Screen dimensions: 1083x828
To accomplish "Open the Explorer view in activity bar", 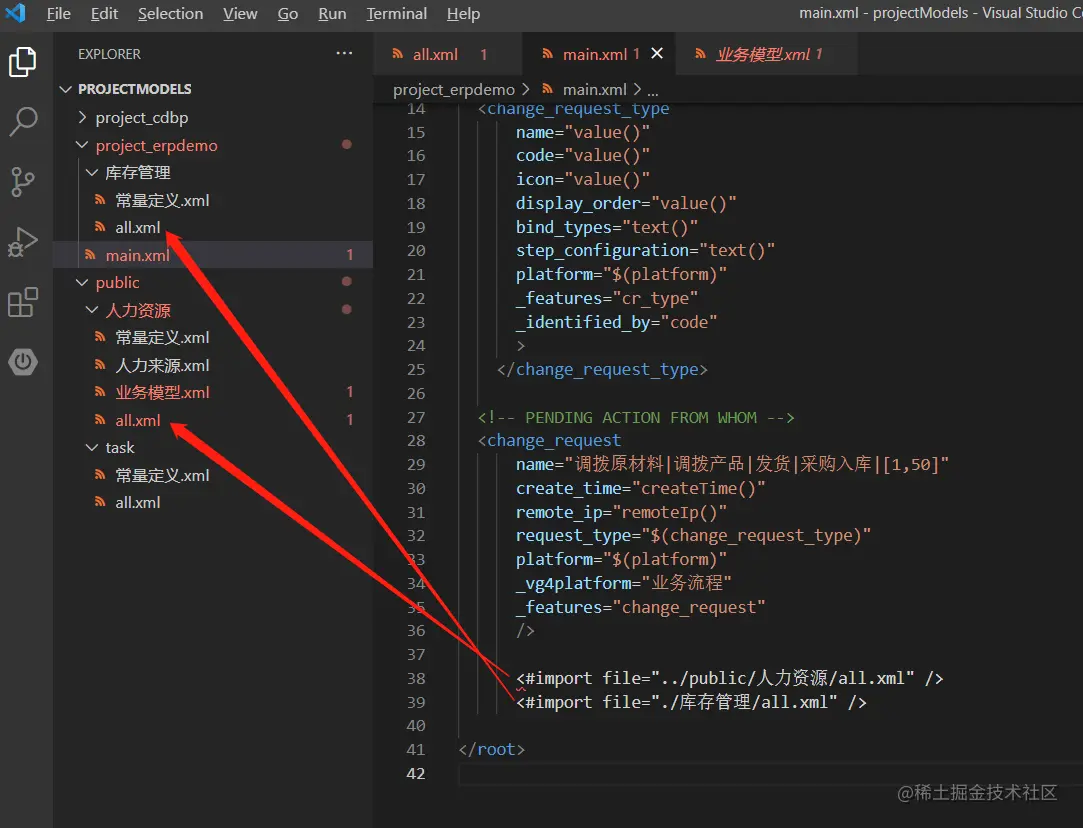I will point(23,61).
